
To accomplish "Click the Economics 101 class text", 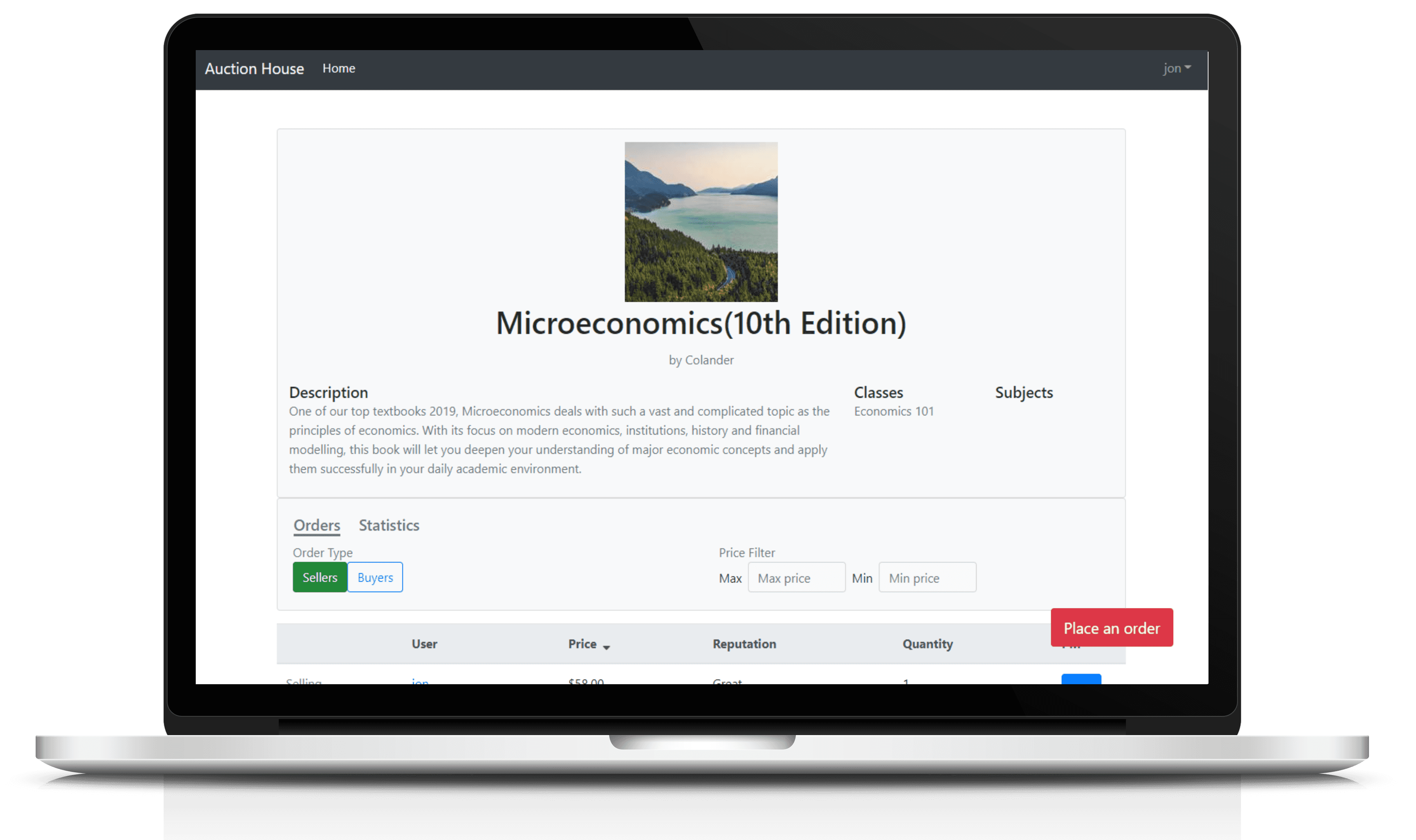I will click(894, 411).
